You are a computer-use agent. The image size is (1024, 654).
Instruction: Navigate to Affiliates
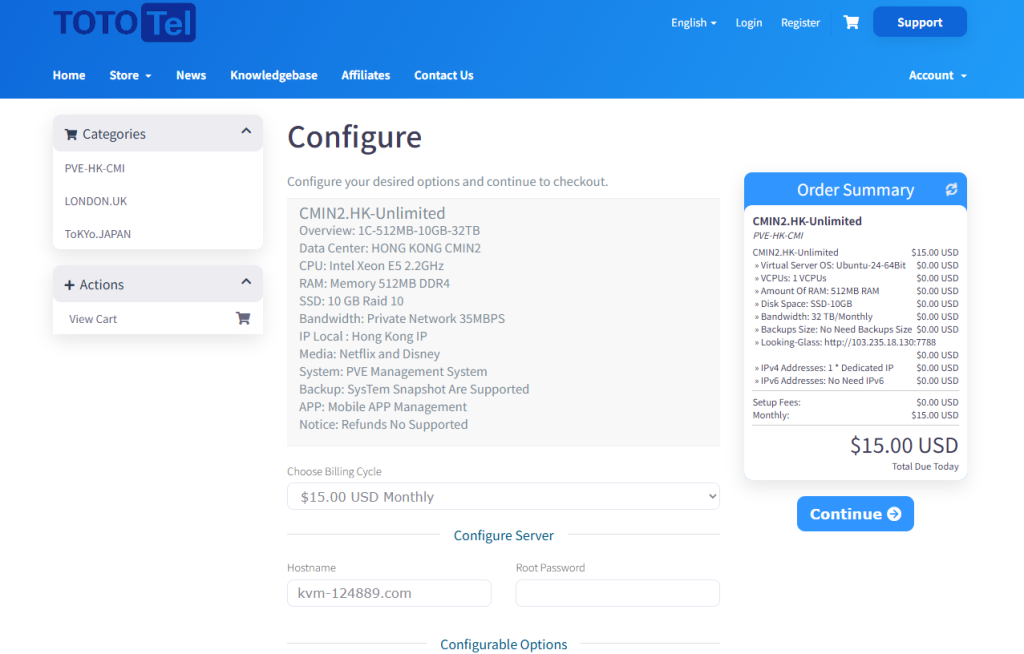click(365, 75)
